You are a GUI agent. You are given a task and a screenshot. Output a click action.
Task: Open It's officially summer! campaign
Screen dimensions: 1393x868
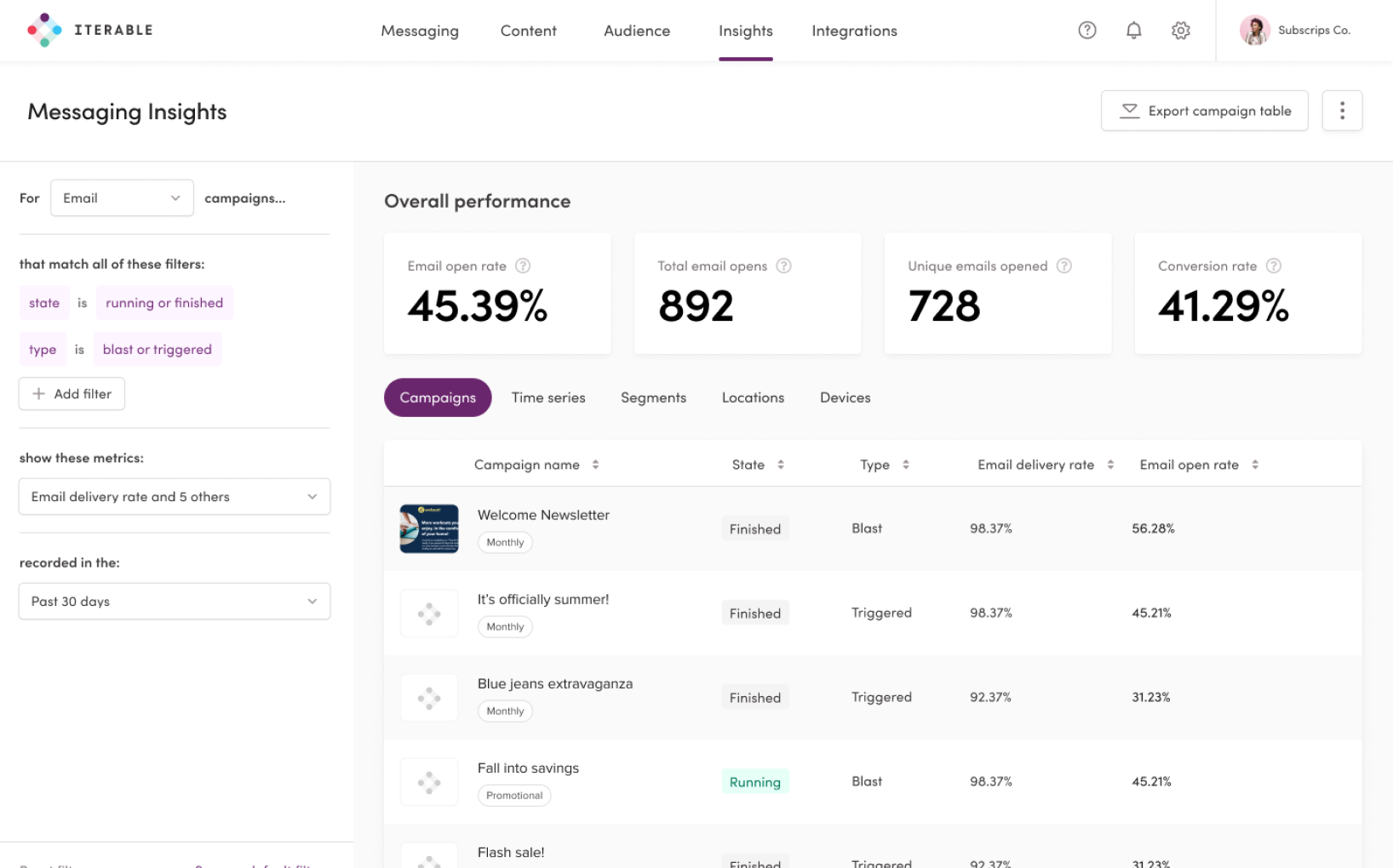(543, 599)
